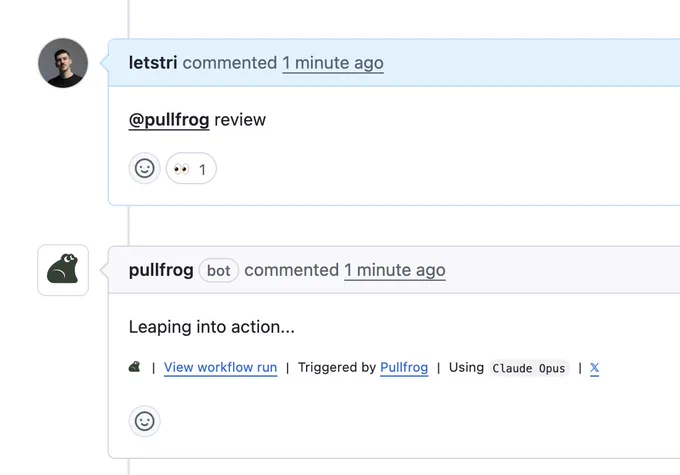This screenshot has height=475, width=680.
Task: Click the blue header of letstri's comment
Action: [394, 63]
